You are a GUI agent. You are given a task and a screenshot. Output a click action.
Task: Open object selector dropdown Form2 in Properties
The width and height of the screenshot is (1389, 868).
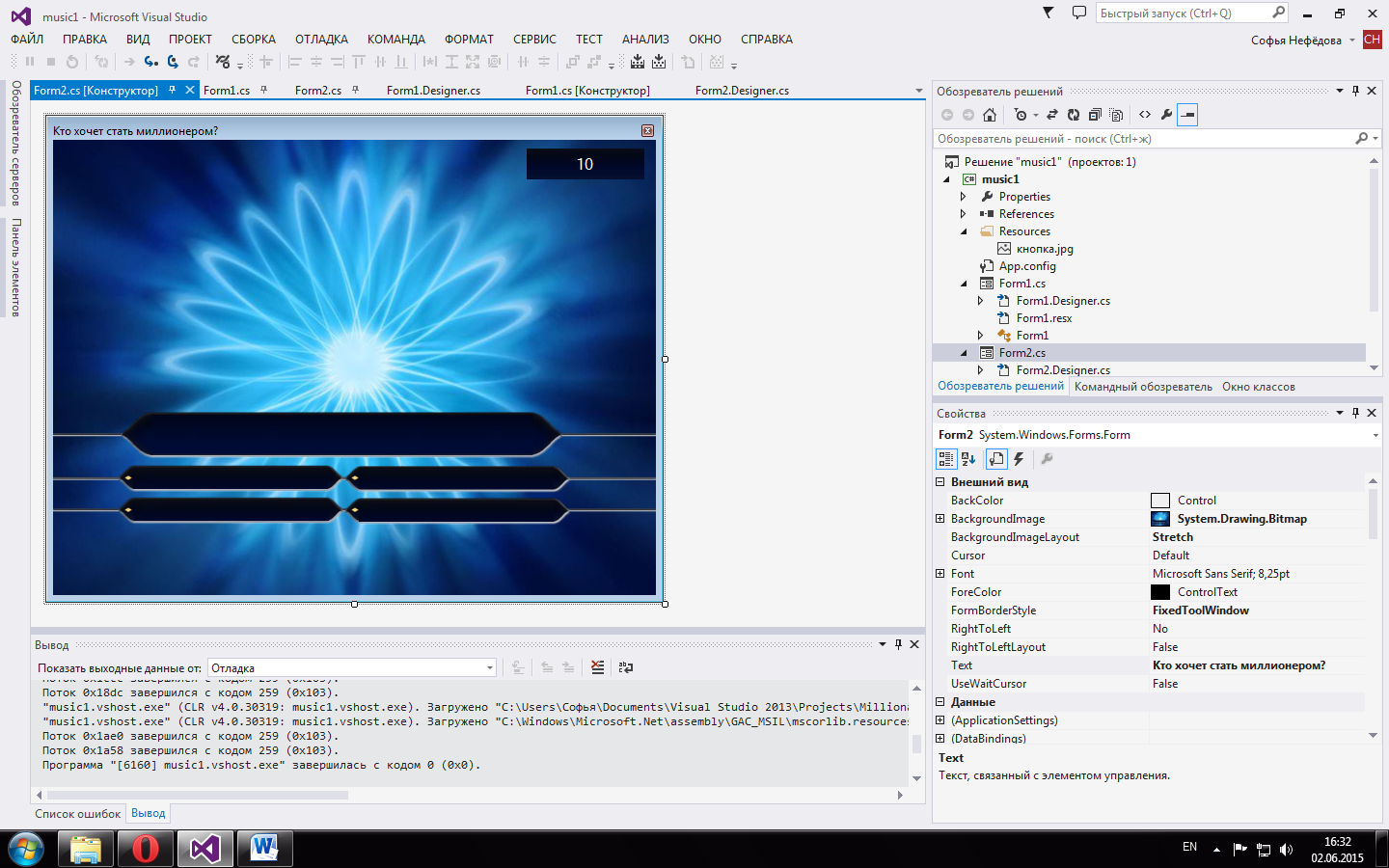tap(1375, 435)
